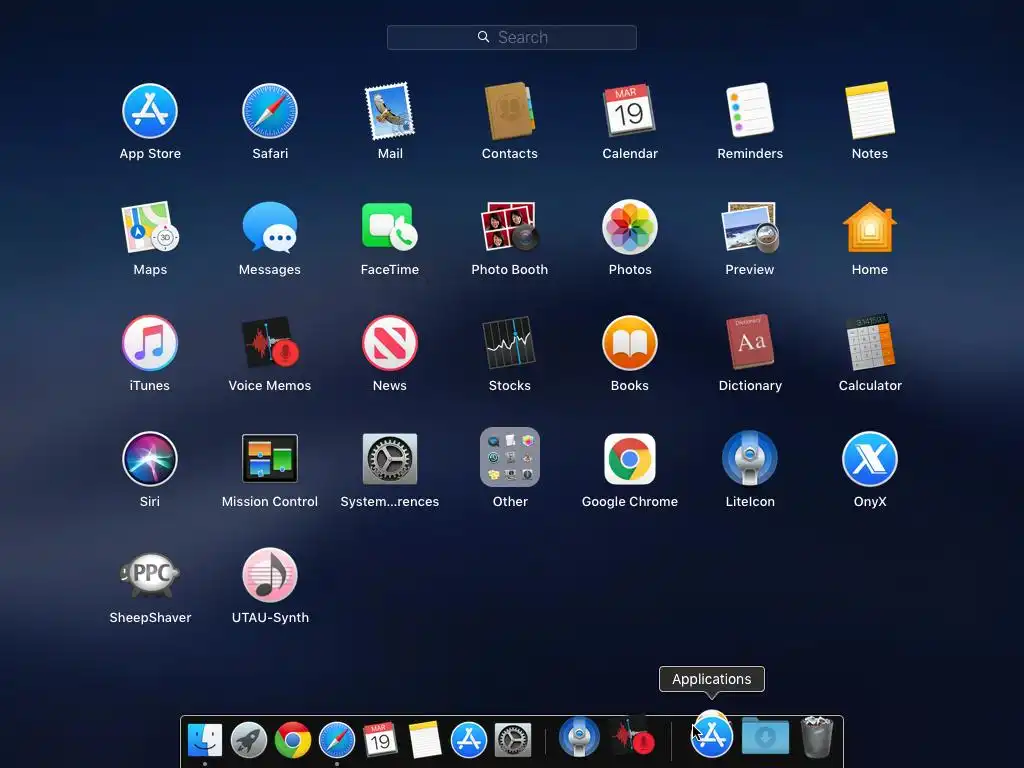Launch UTAU-Synth
Screen dimensions: 1024x768
[270, 575]
